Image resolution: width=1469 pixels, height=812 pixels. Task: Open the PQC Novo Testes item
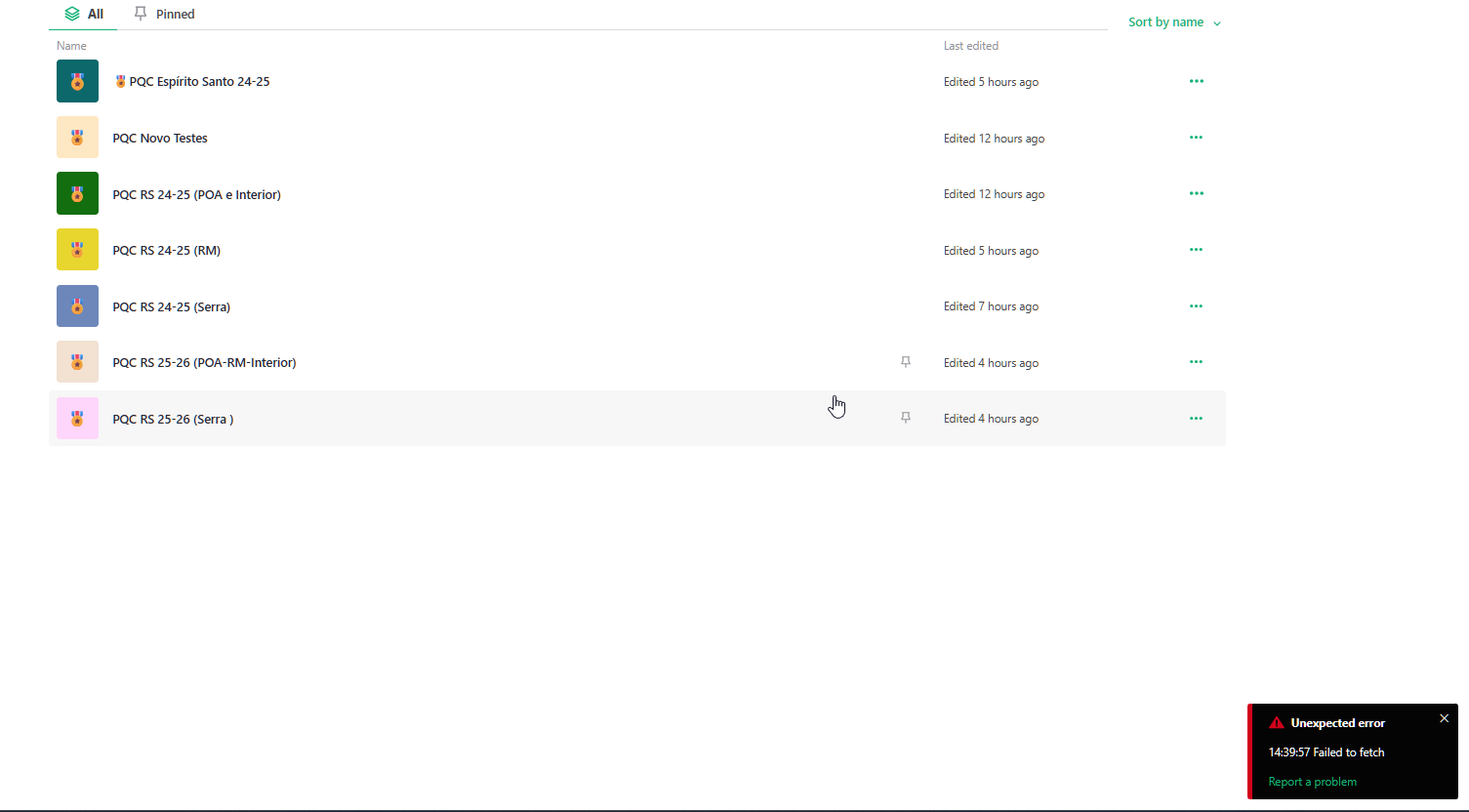click(x=160, y=139)
